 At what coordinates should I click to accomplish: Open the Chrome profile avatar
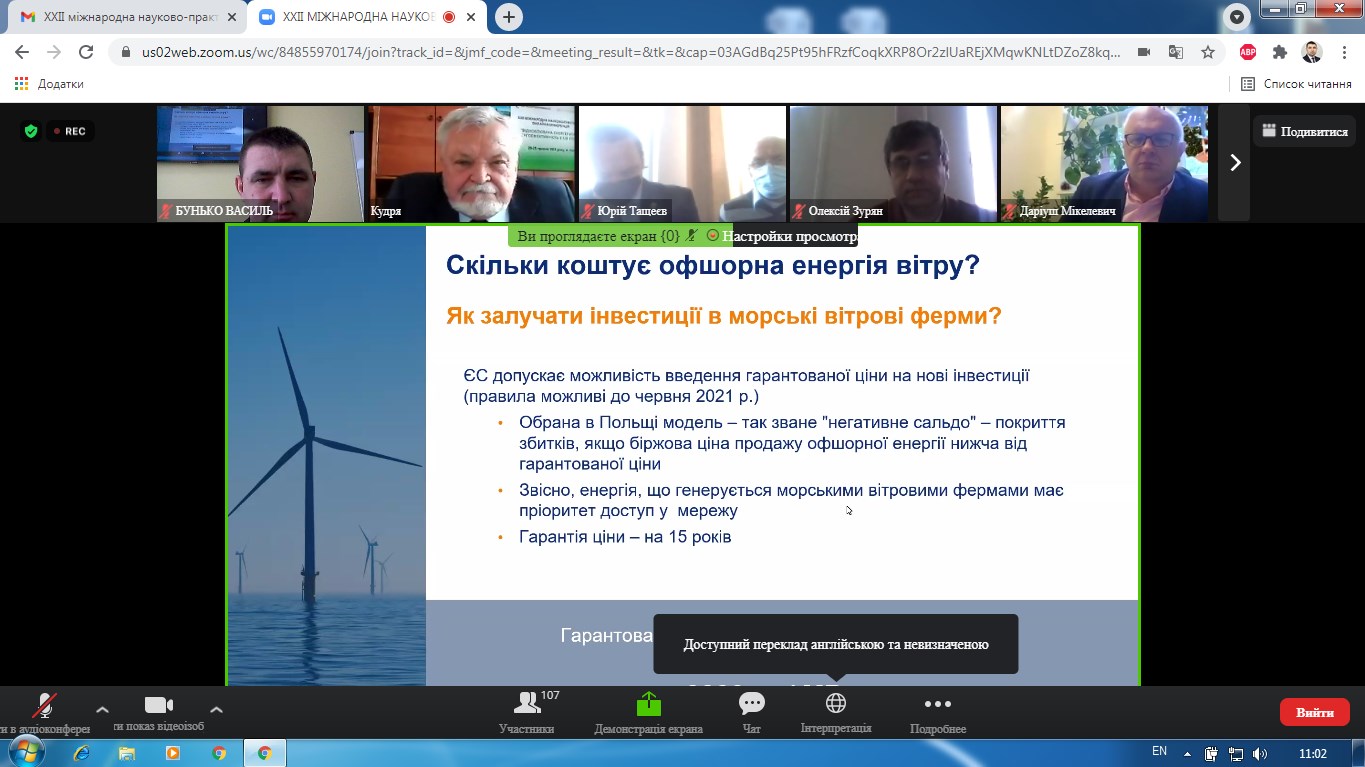1312,52
